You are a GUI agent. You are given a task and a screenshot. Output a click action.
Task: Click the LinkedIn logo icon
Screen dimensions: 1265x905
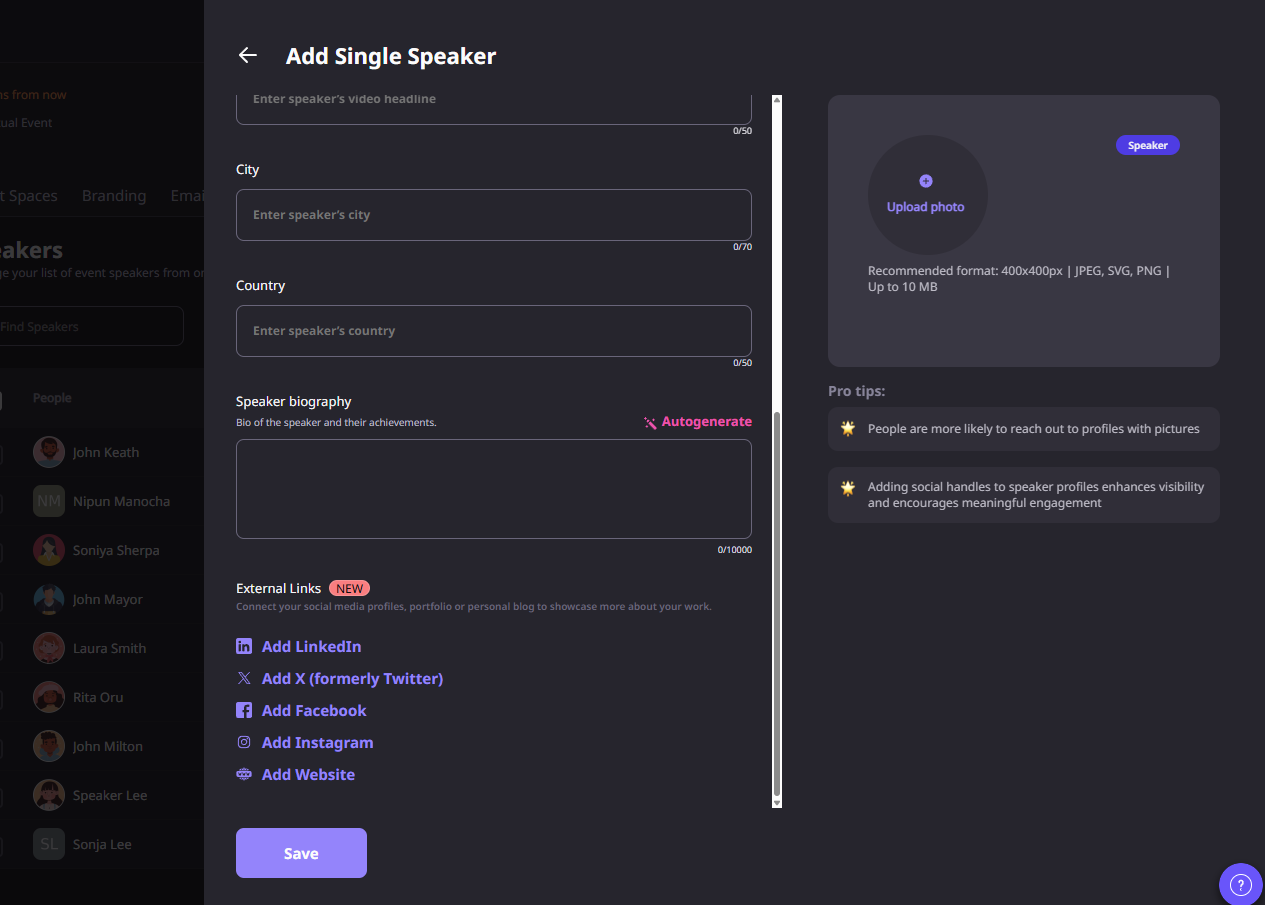coord(244,647)
